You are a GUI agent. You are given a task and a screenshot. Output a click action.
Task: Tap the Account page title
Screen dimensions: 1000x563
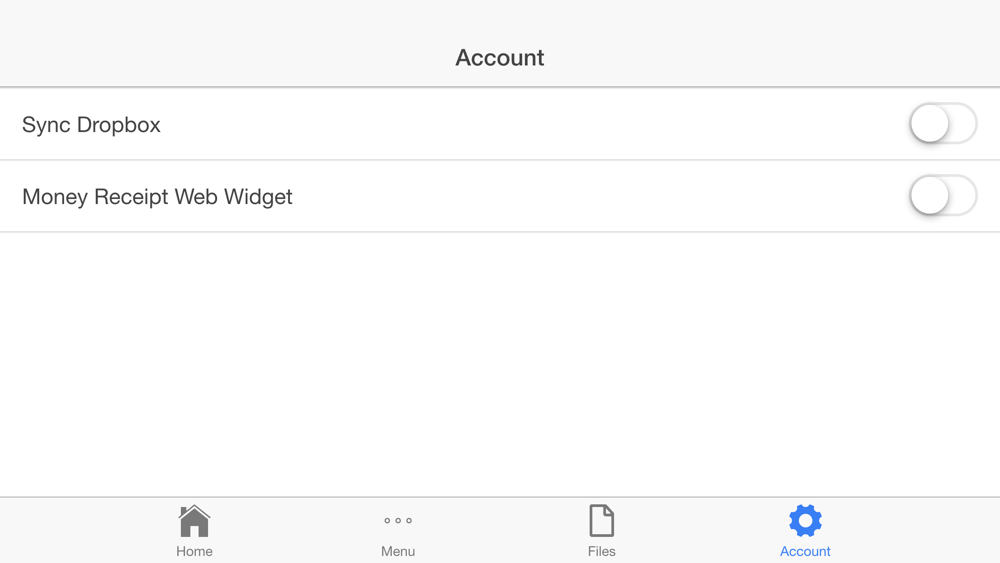click(x=499, y=58)
